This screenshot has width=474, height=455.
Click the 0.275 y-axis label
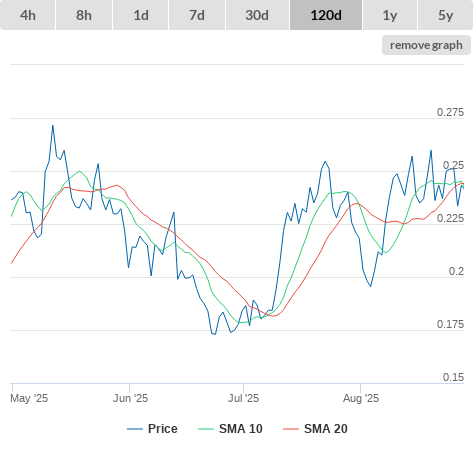(x=450, y=112)
